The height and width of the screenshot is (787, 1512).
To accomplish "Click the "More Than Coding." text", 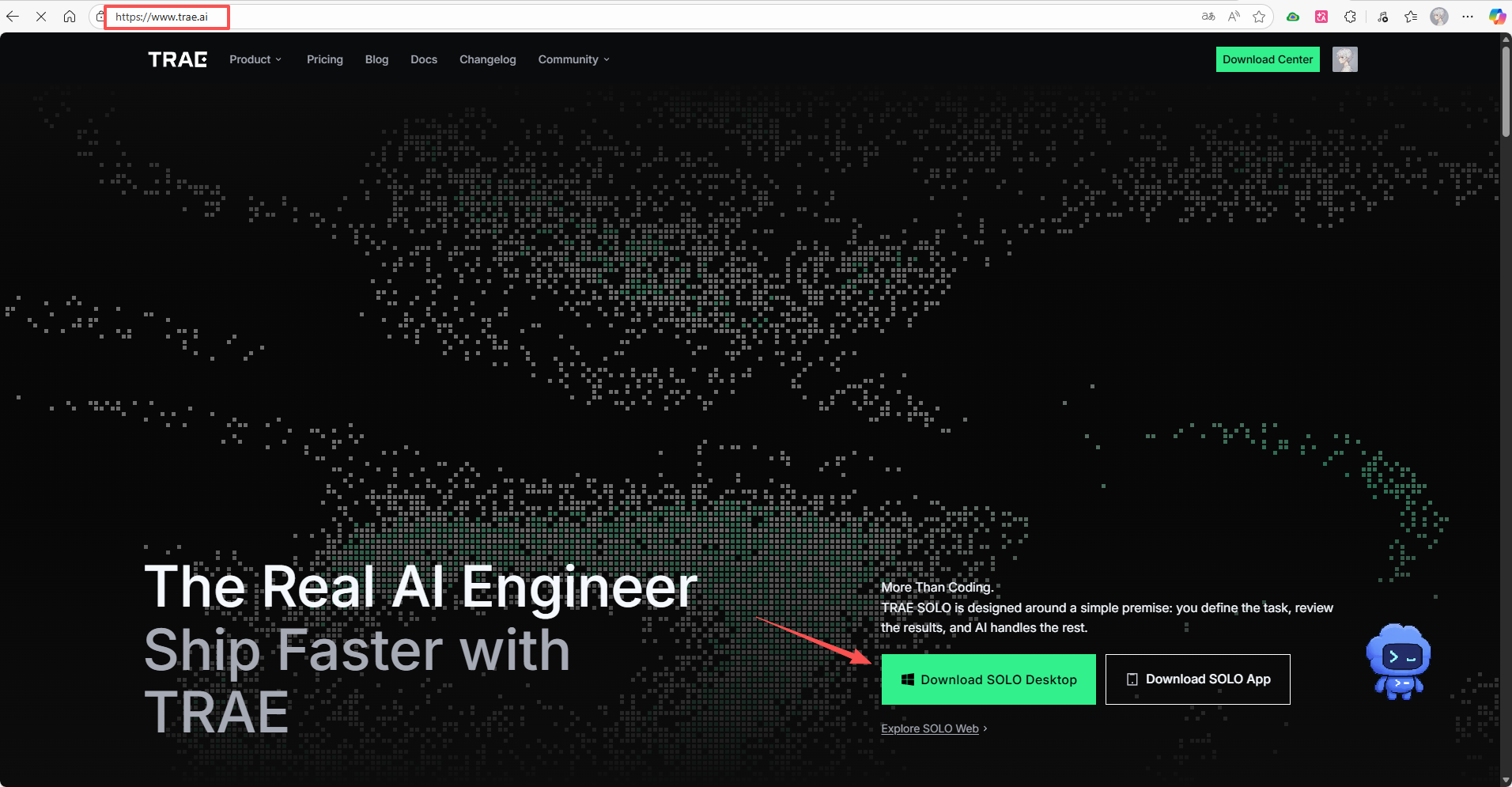I will [937, 587].
